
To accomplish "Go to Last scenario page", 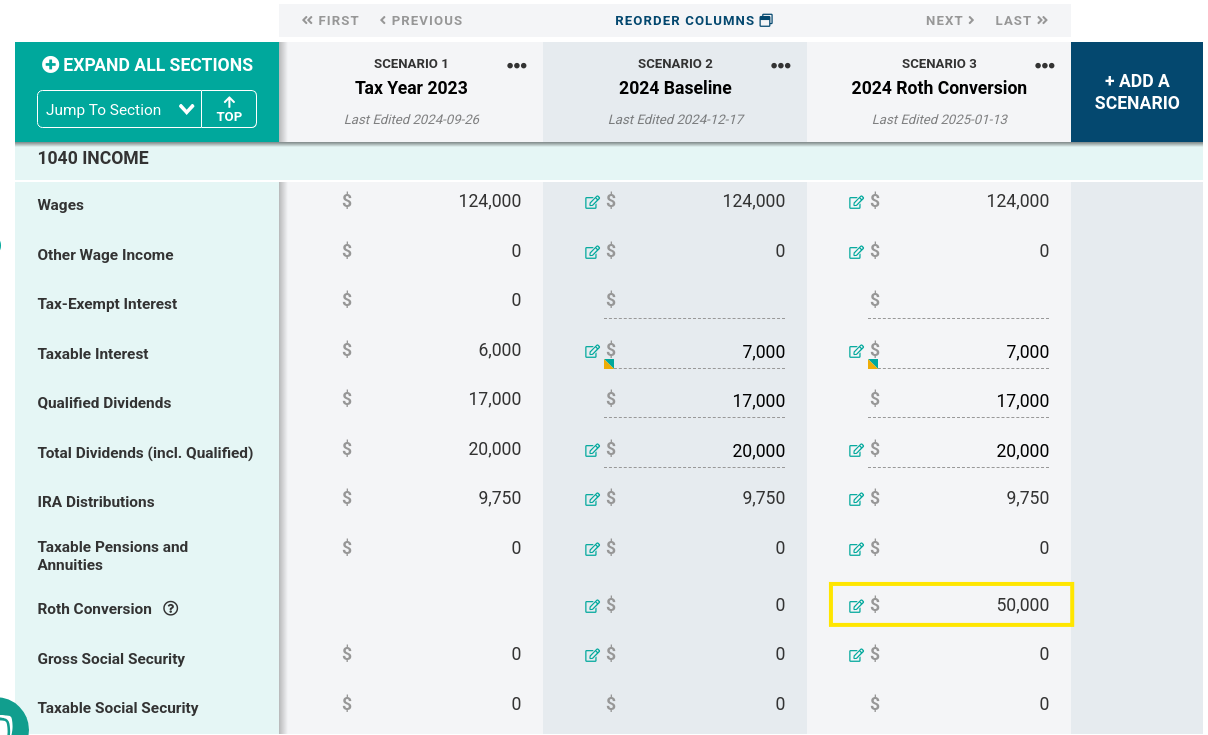I will pyautogui.click(x=1021, y=20).
